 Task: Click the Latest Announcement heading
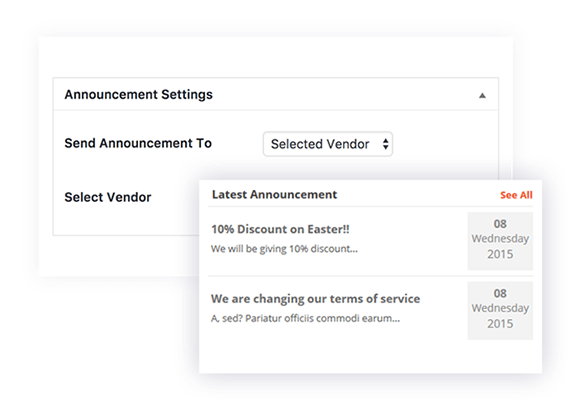point(274,195)
